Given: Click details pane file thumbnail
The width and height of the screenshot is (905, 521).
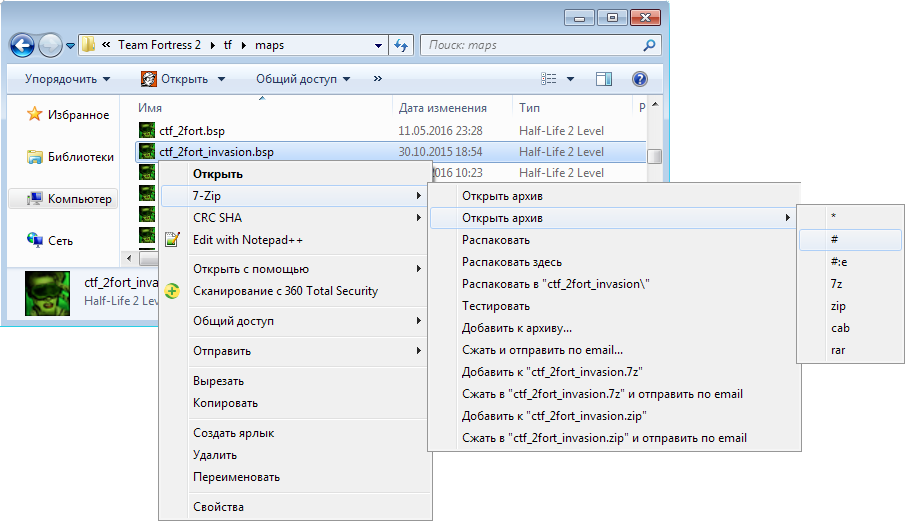Looking at the screenshot, I should 47,294.
